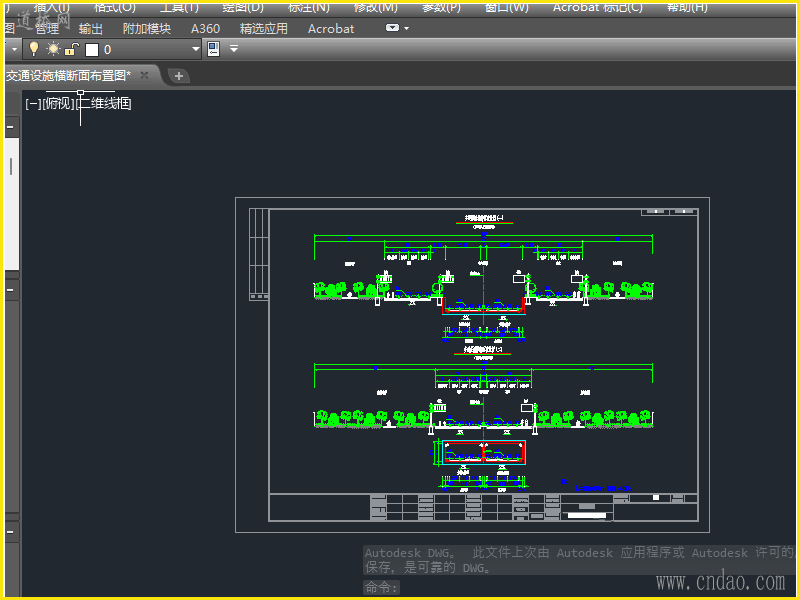The height and width of the screenshot is (600, 800).
Task: Click the [-] viewport control
Action: (33, 104)
